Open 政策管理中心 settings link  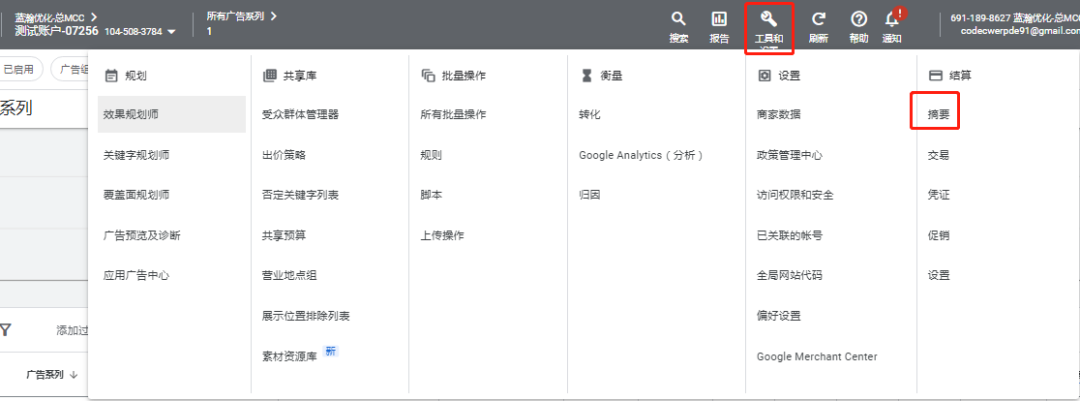789,155
